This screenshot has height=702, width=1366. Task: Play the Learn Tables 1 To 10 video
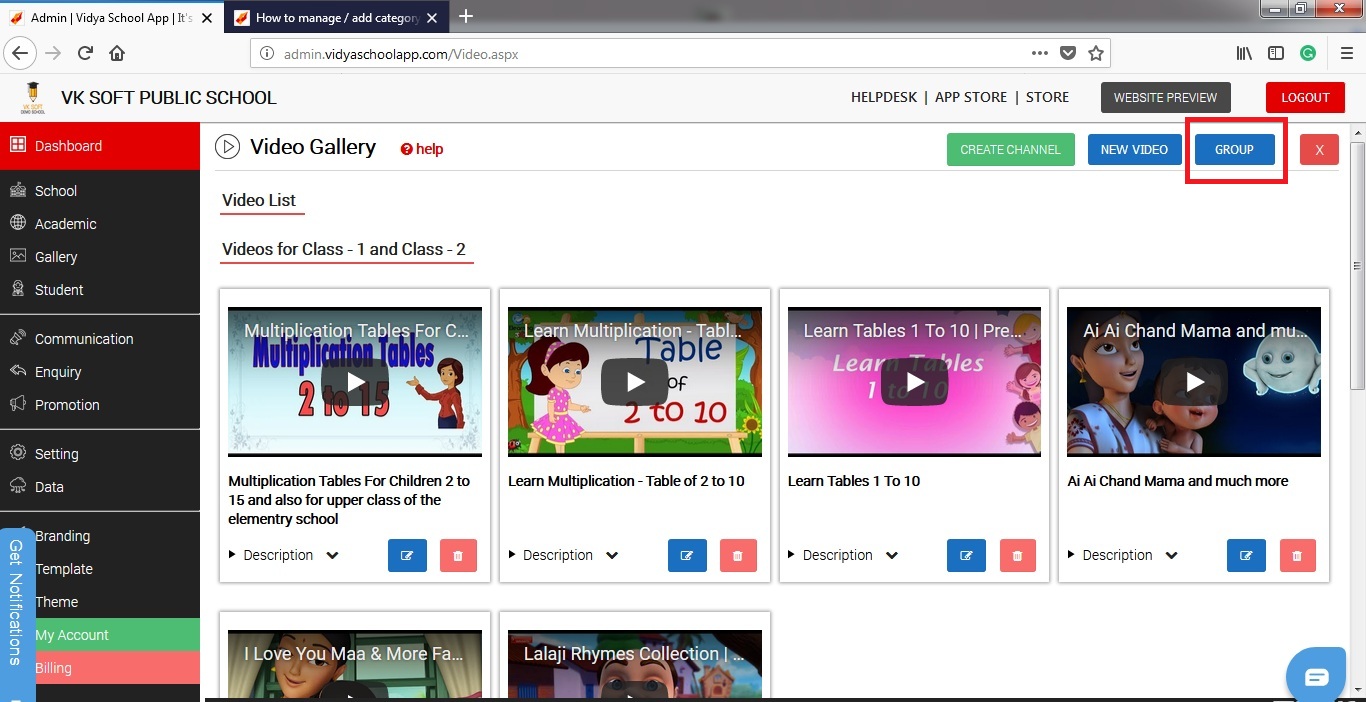point(914,382)
